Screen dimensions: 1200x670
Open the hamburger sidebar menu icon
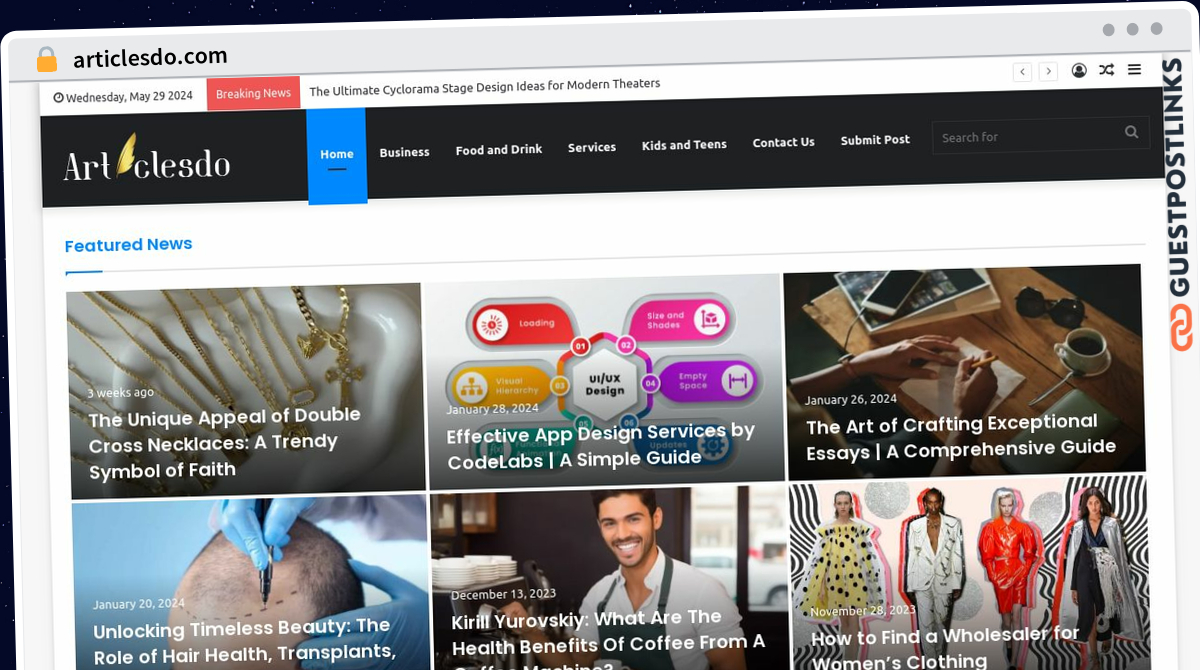pos(1134,70)
